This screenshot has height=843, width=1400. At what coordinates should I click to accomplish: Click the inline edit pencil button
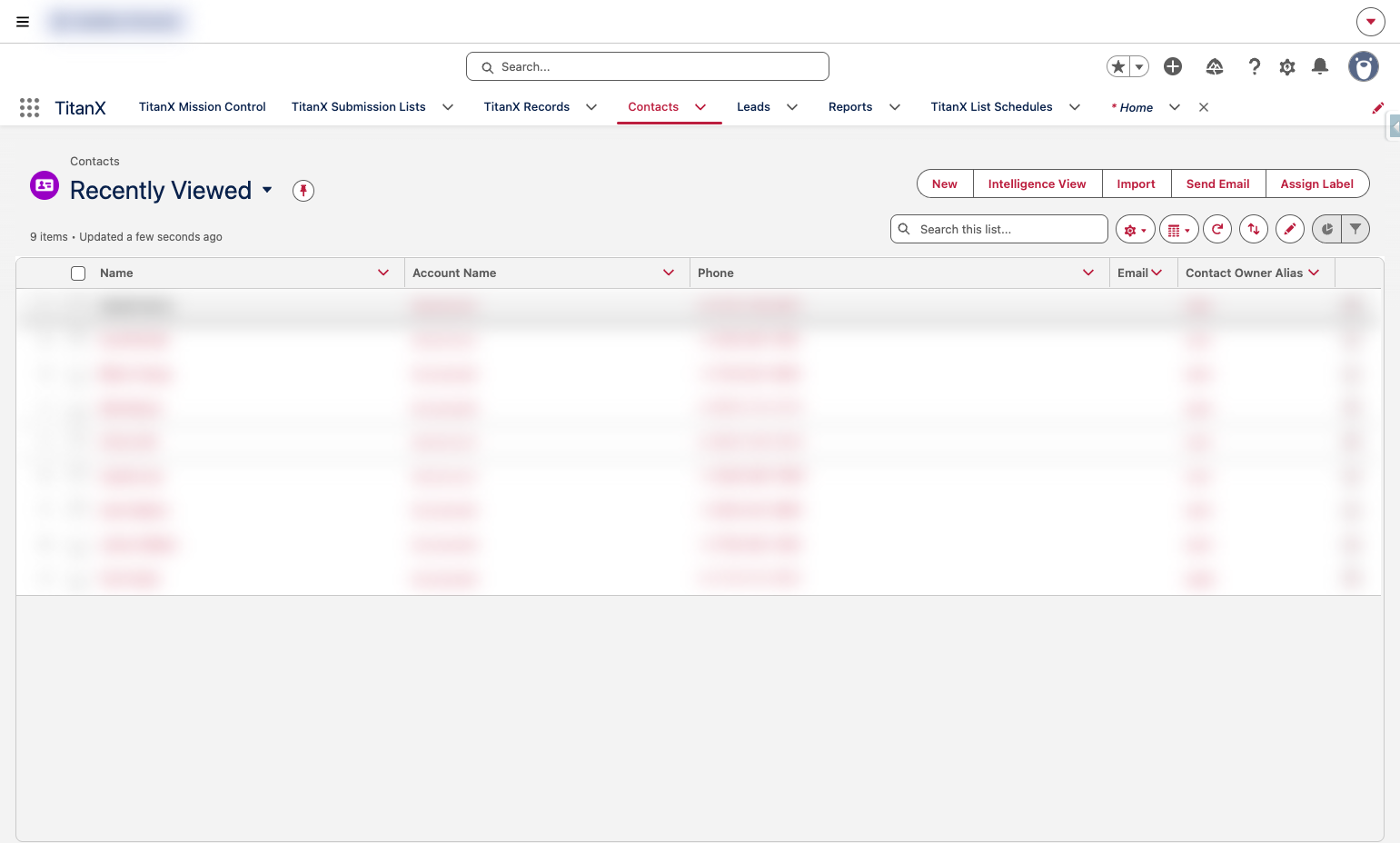point(1290,230)
